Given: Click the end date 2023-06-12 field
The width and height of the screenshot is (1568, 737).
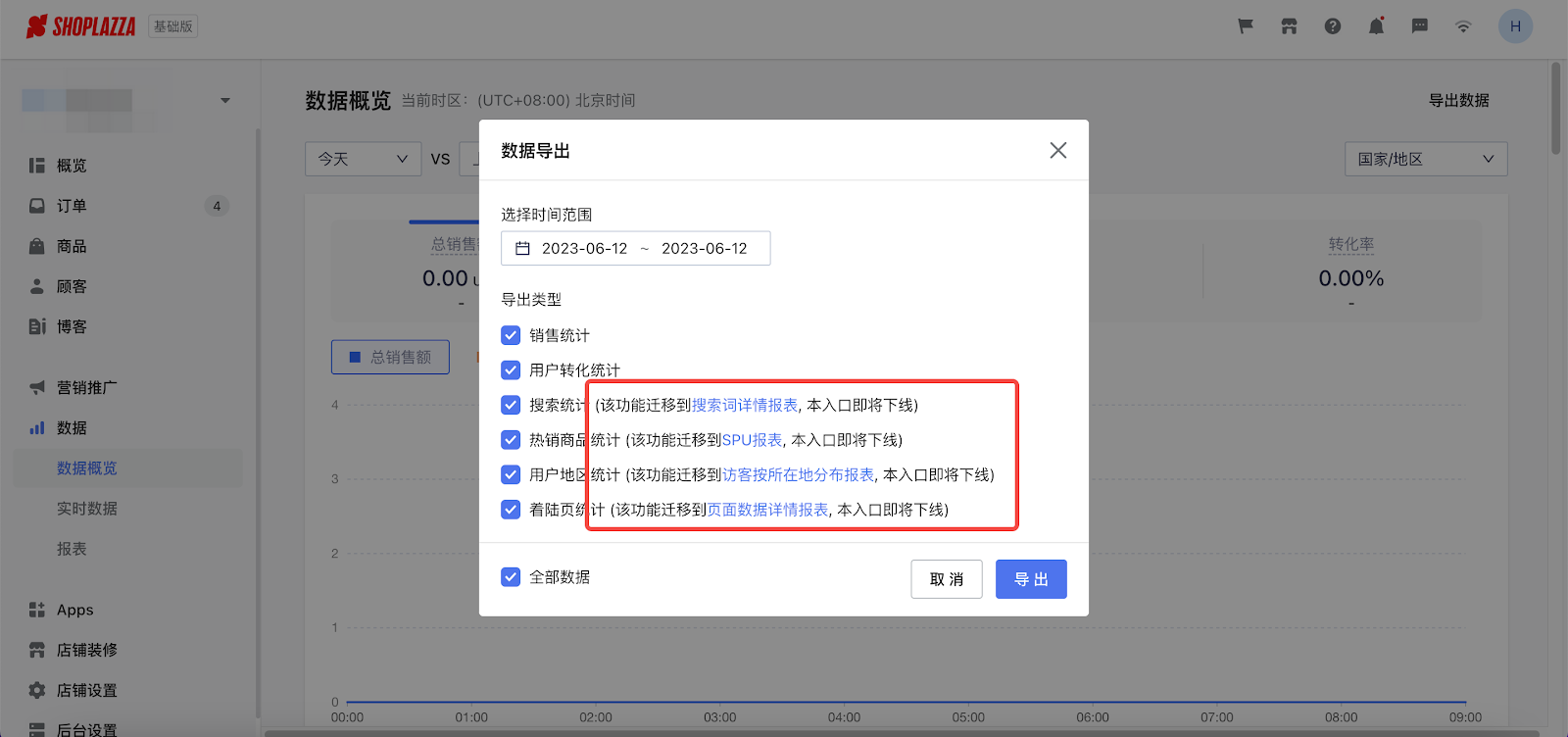Looking at the screenshot, I should pos(704,249).
